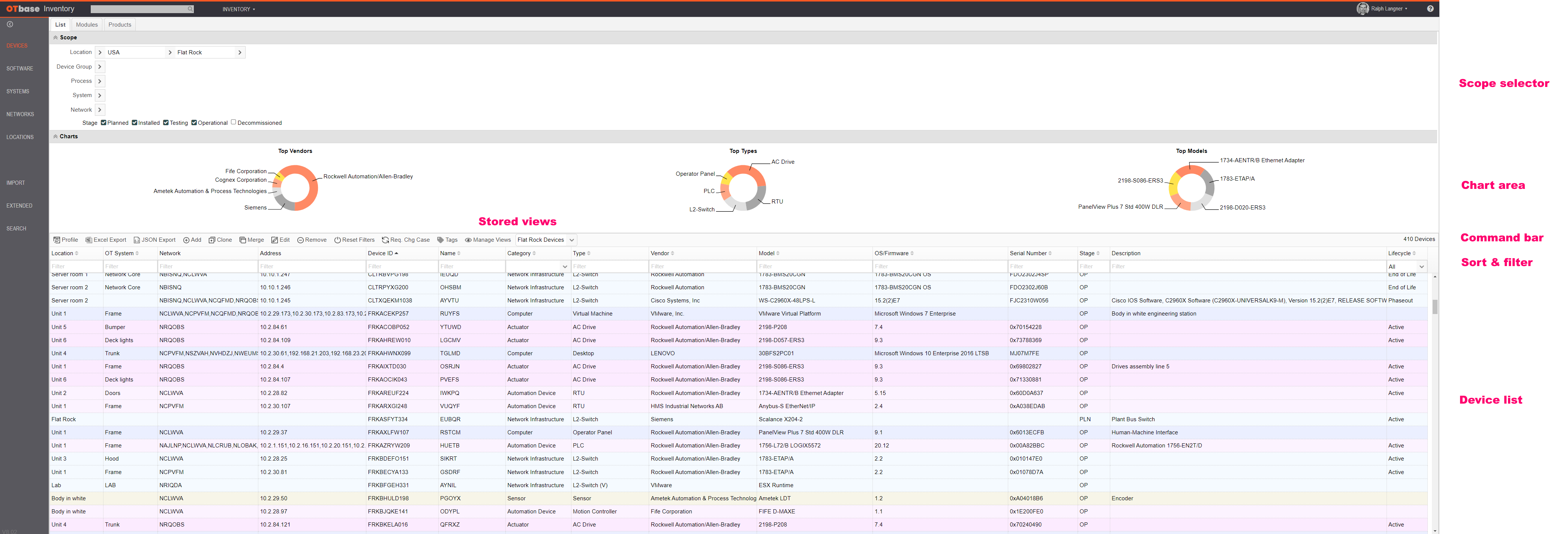1568x534 pixels.
Task: Sort by Name column arrows
Action: click(x=459, y=254)
